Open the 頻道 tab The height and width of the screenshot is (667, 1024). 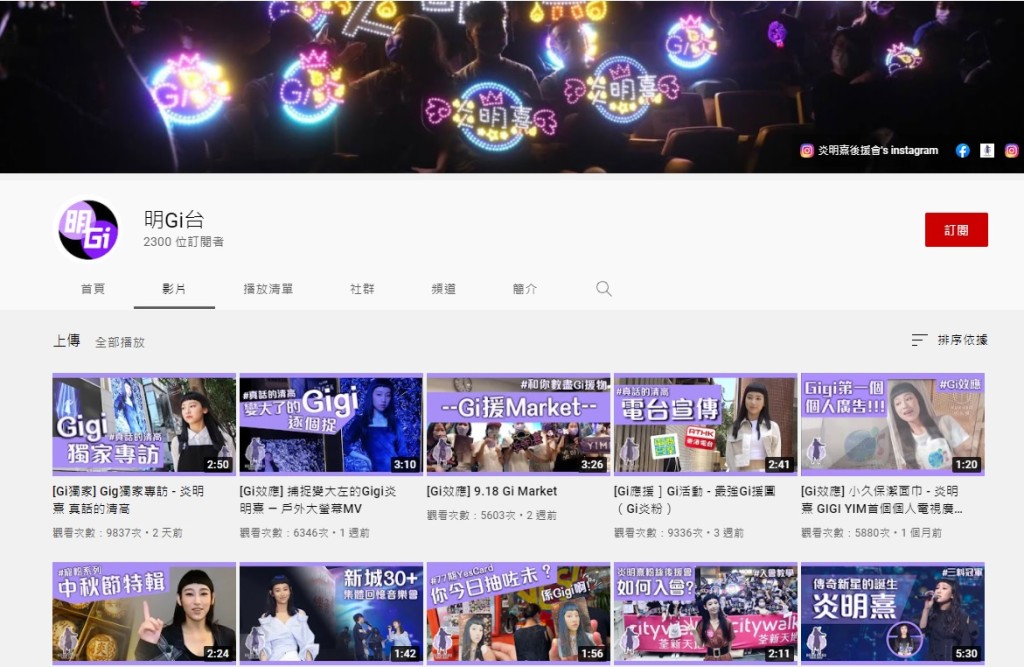(443, 289)
